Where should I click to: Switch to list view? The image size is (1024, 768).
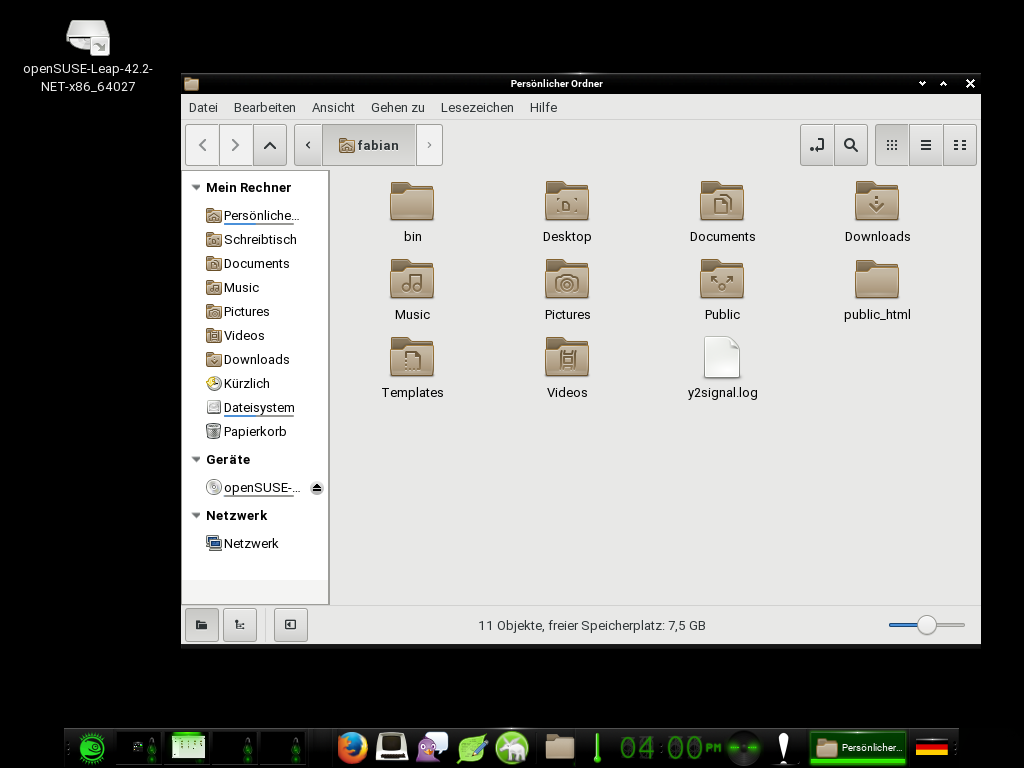point(926,145)
